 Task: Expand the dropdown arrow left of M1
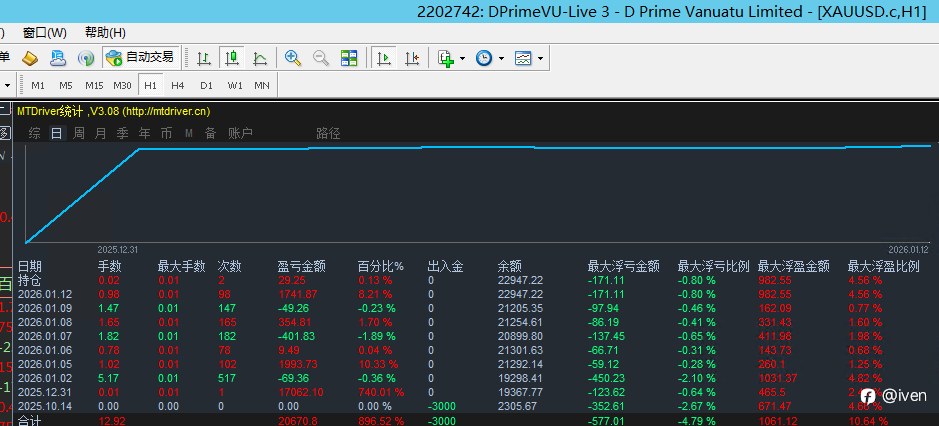pyautogui.click(x=8, y=86)
